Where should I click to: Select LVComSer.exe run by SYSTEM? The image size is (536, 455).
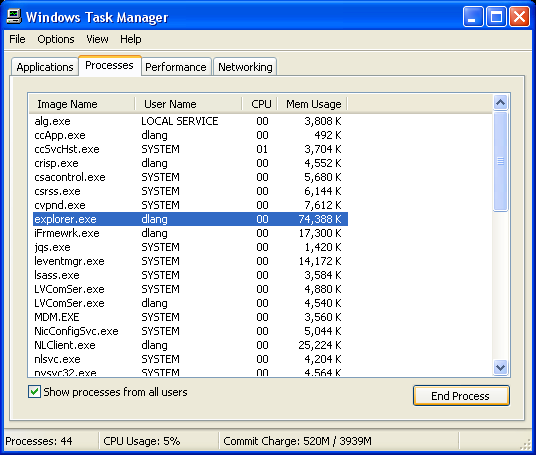coord(190,289)
